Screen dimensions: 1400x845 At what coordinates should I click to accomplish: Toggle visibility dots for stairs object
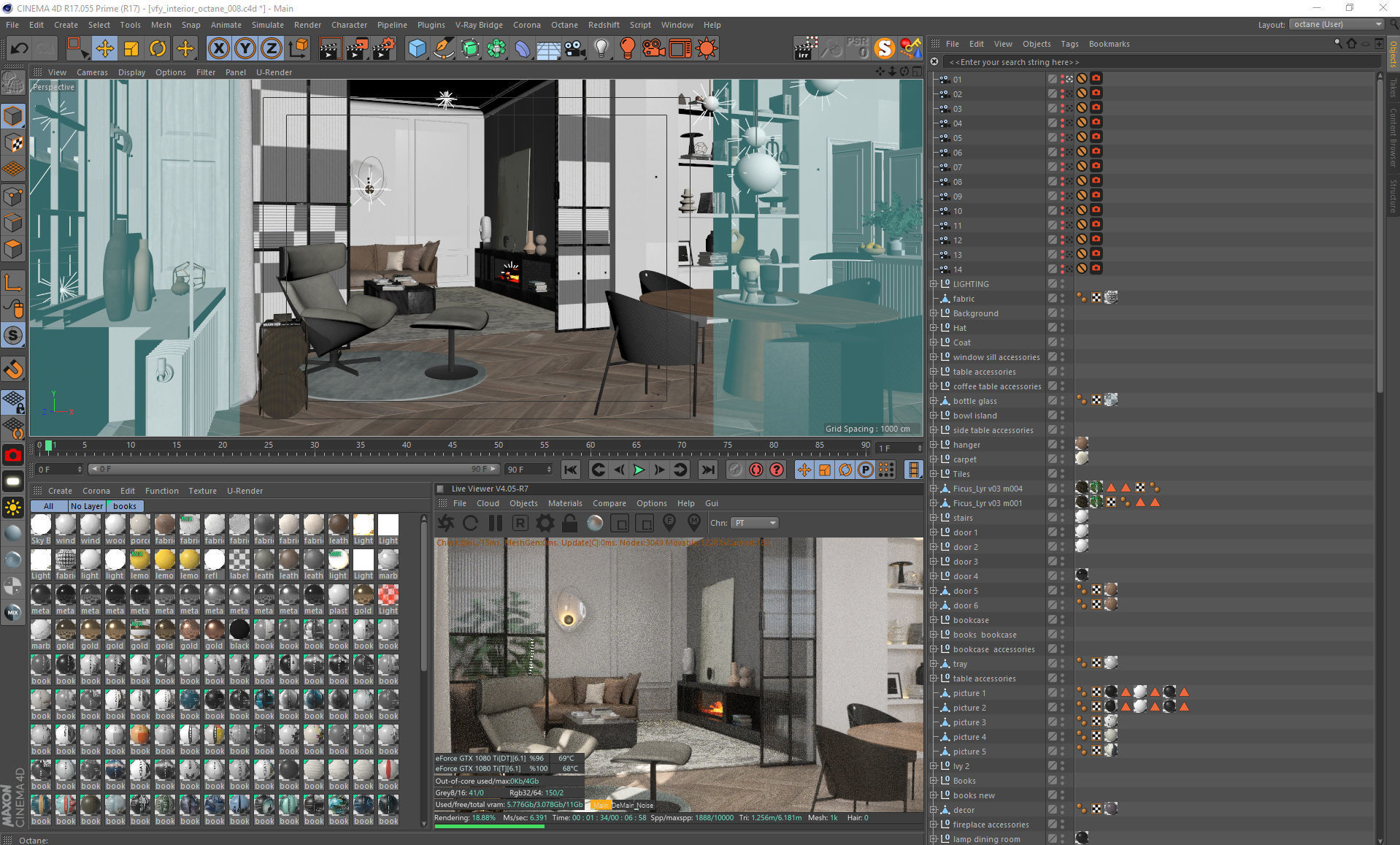(x=1063, y=518)
